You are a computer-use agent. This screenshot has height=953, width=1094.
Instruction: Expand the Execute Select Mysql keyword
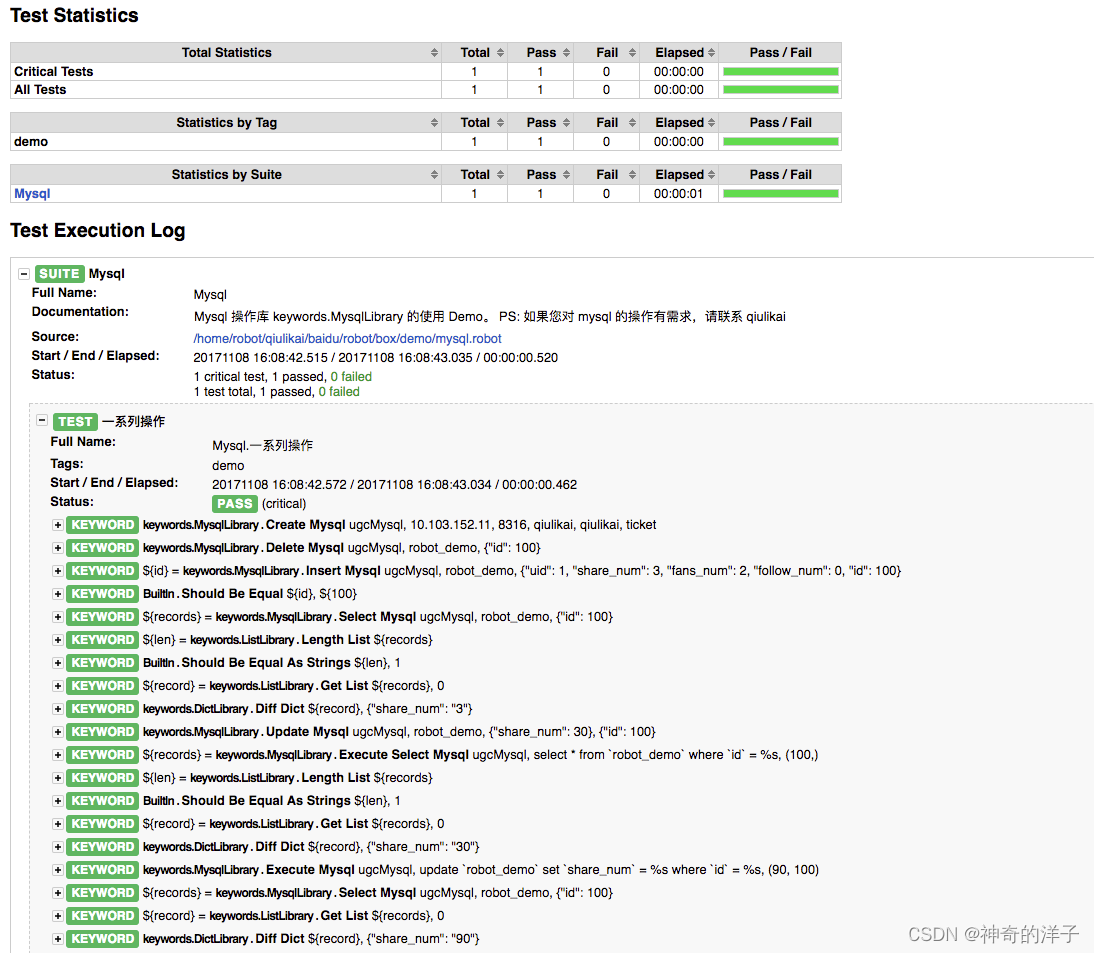click(57, 755)
